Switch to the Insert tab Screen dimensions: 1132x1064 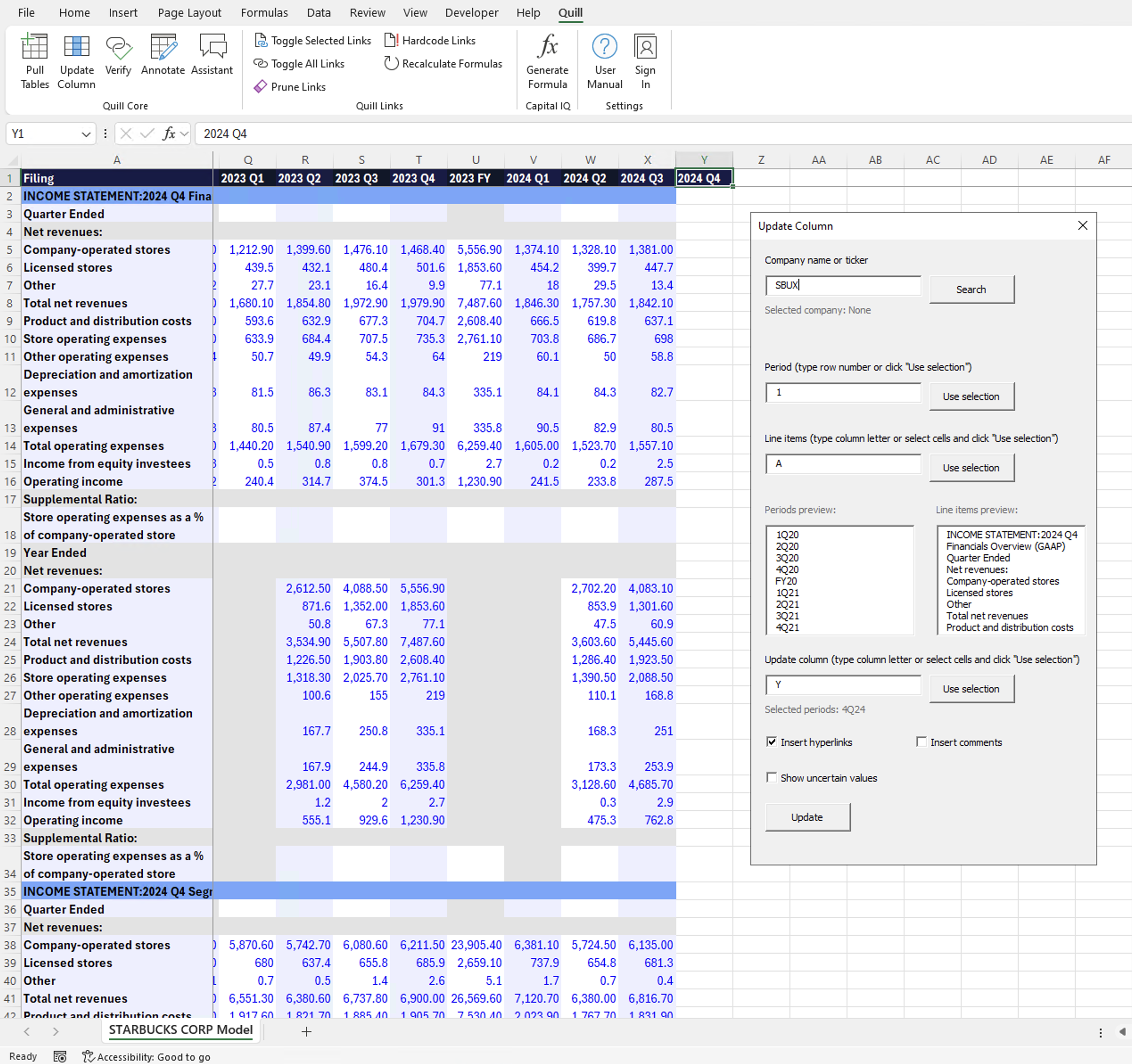coord(123,12)
